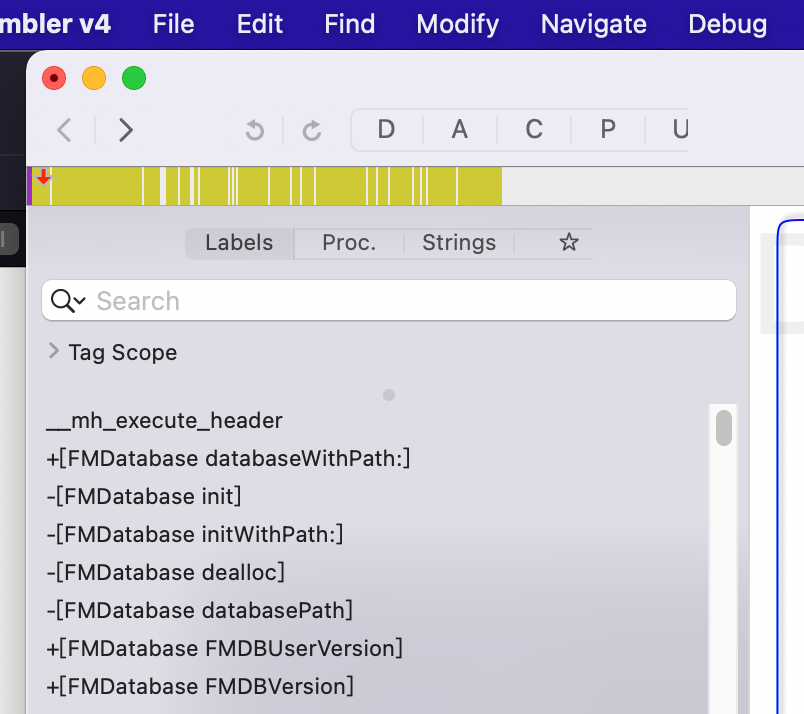Click the undo arrow icon
The height and width of the screenshot is (714, 804).
254,130
